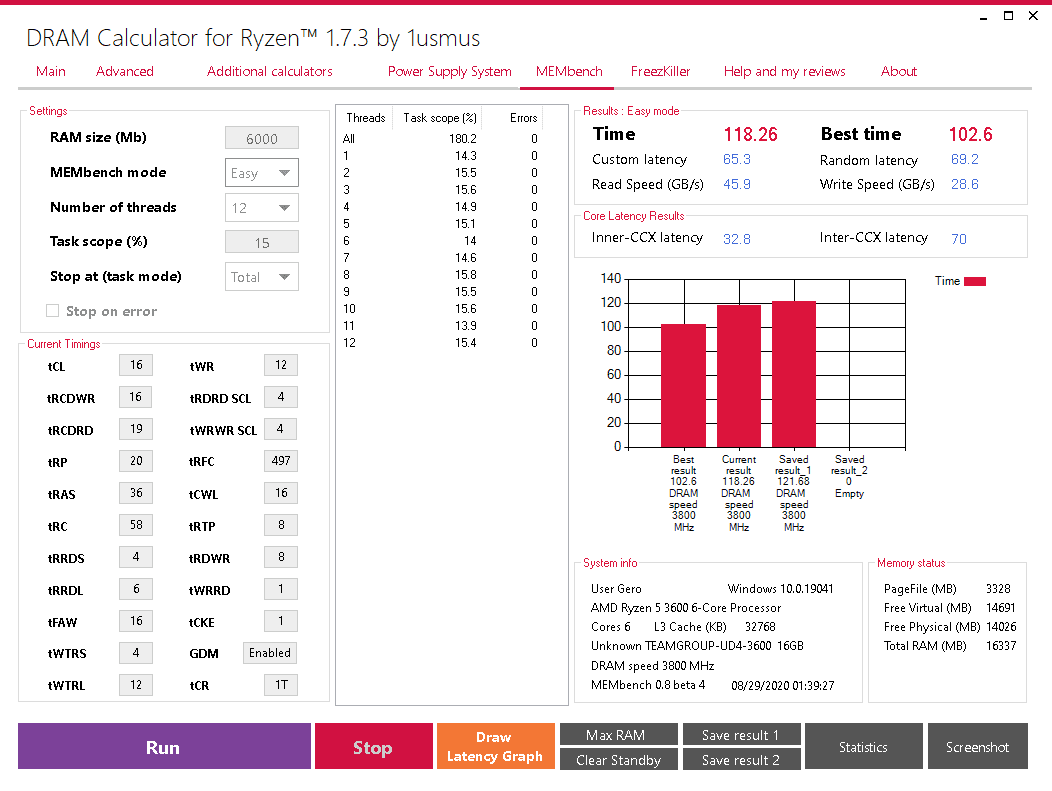Screen dimensions: 1052x791
Task: Switch to the About tab
Action: tap(898, 71)
